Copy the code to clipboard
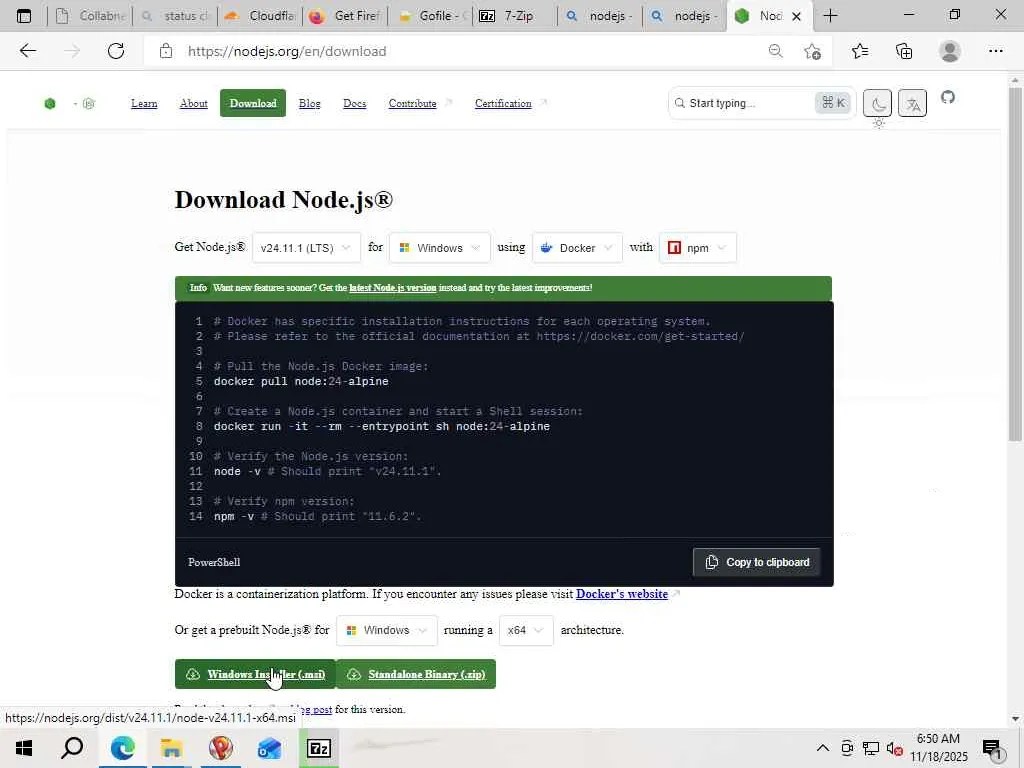Screen dimensions: 1024x768 point(756,562)
